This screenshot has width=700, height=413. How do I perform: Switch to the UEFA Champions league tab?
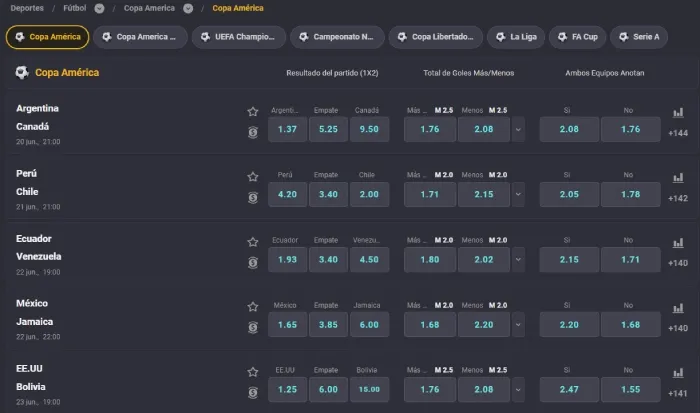click(x=239, y=37)
